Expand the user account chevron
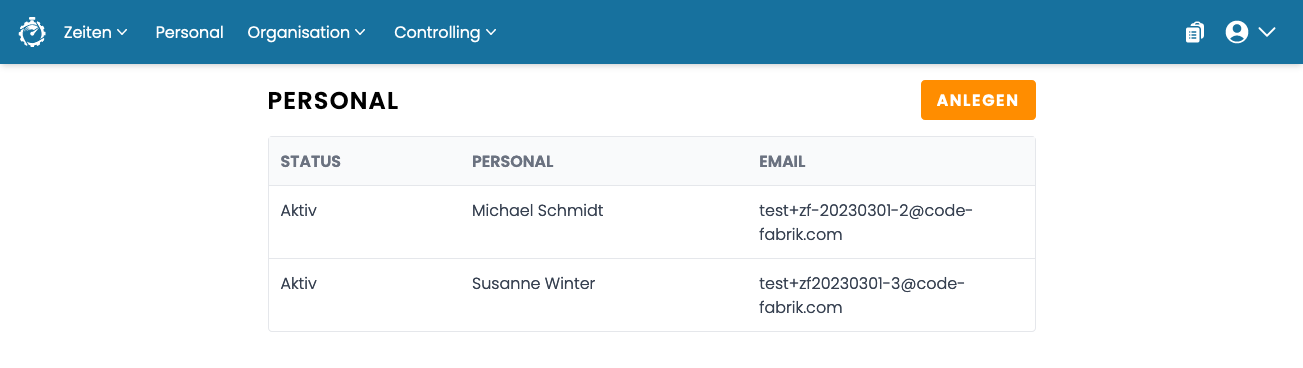Screen dimensions: 1303x368 1267,32
